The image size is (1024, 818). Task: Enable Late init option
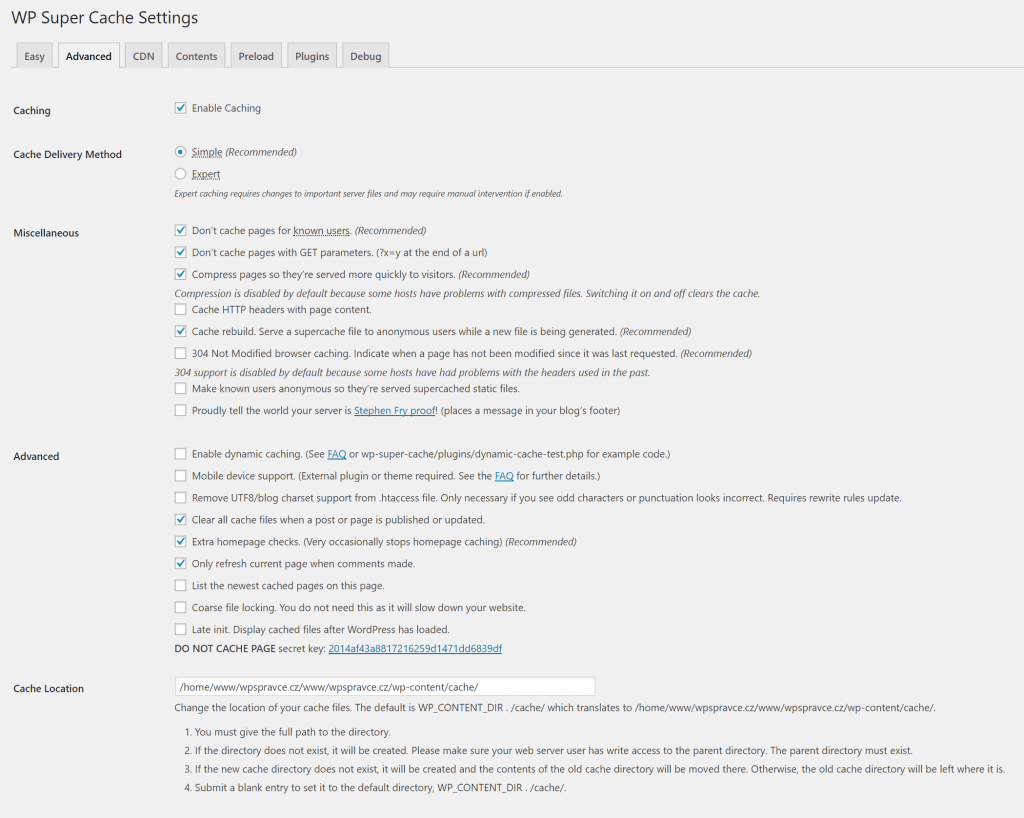click(x=181, y=629)
